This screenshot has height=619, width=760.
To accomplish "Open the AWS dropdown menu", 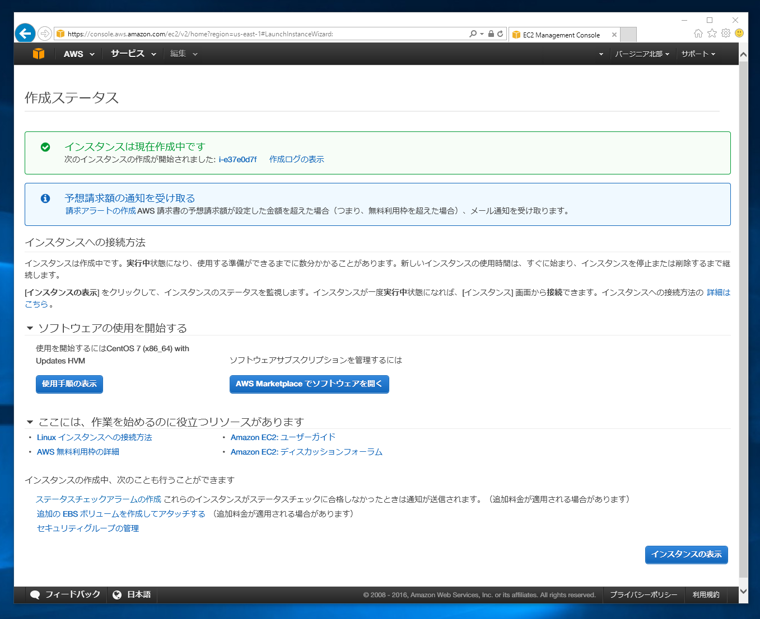I will coord(79,54).
